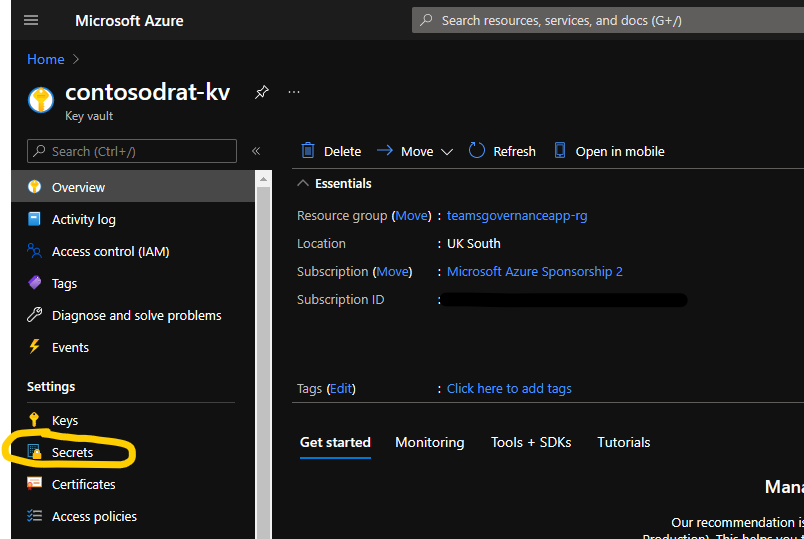Go to Home breadcrumb link
Screen dimensions: 804x539
click(x=46, y=59)
